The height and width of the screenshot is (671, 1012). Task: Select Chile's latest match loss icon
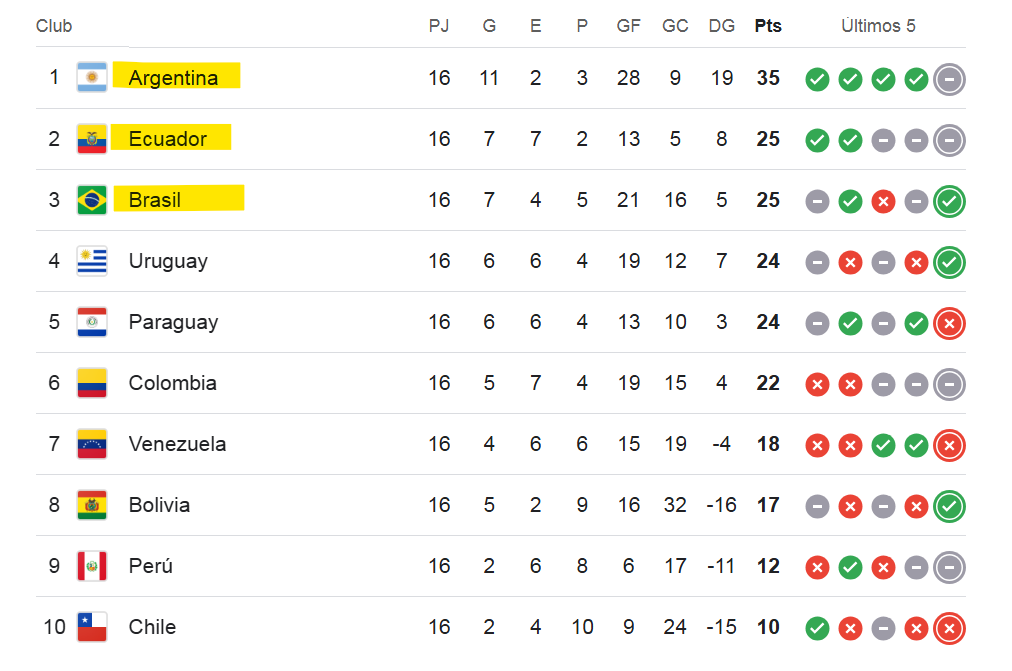(949, 628)
